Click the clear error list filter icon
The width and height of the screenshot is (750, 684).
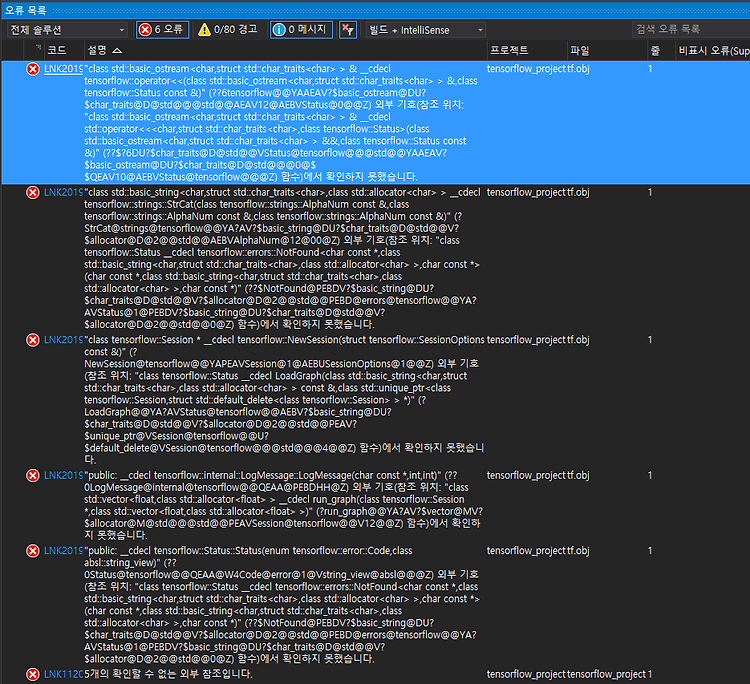[x=348, y=30]
